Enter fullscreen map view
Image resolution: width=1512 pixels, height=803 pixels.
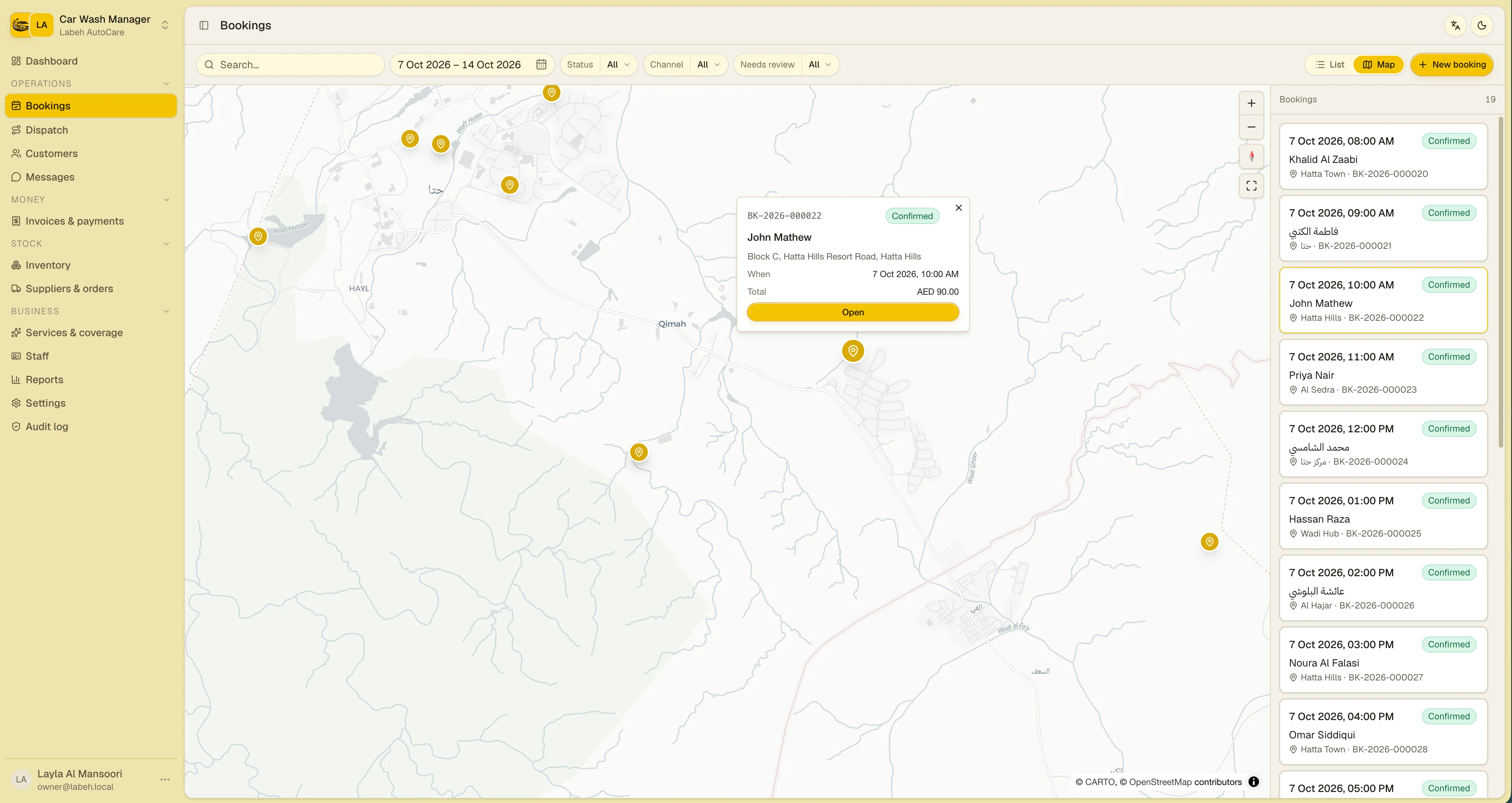1252,186
